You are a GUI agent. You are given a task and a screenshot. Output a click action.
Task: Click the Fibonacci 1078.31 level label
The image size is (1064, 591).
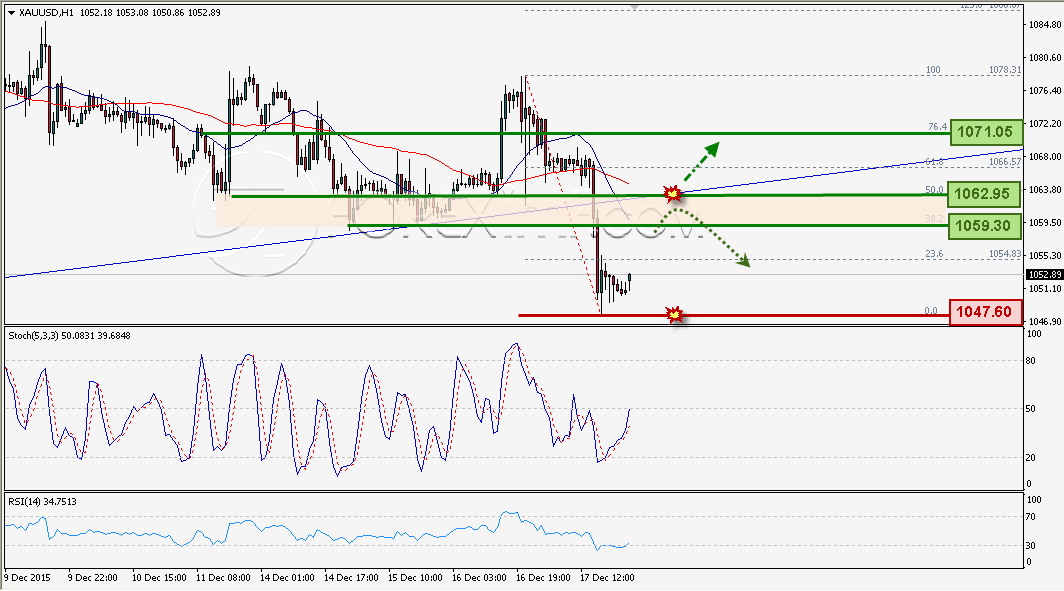click(1005, 70)
